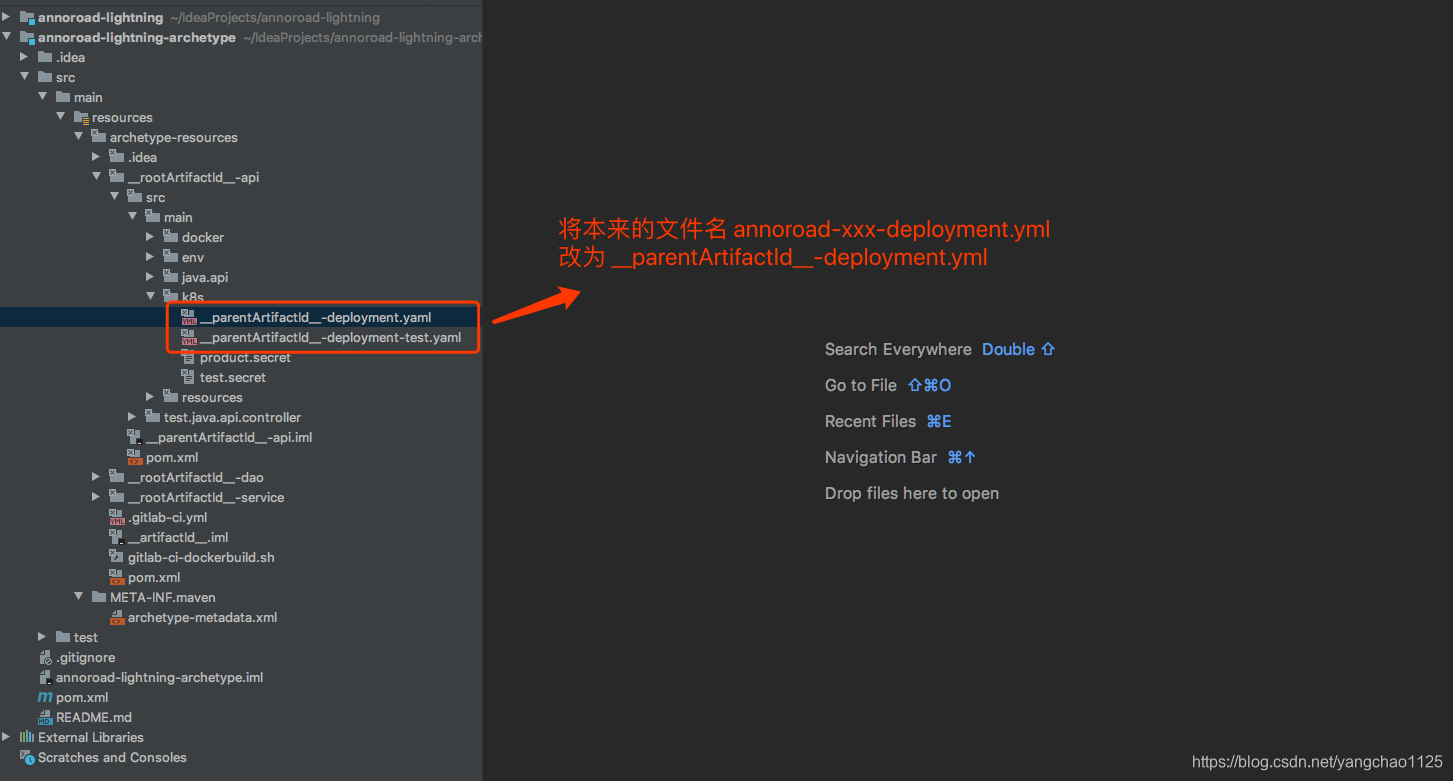
Task: Click the resources folder icon under main
Action: [x=81, y=117]
